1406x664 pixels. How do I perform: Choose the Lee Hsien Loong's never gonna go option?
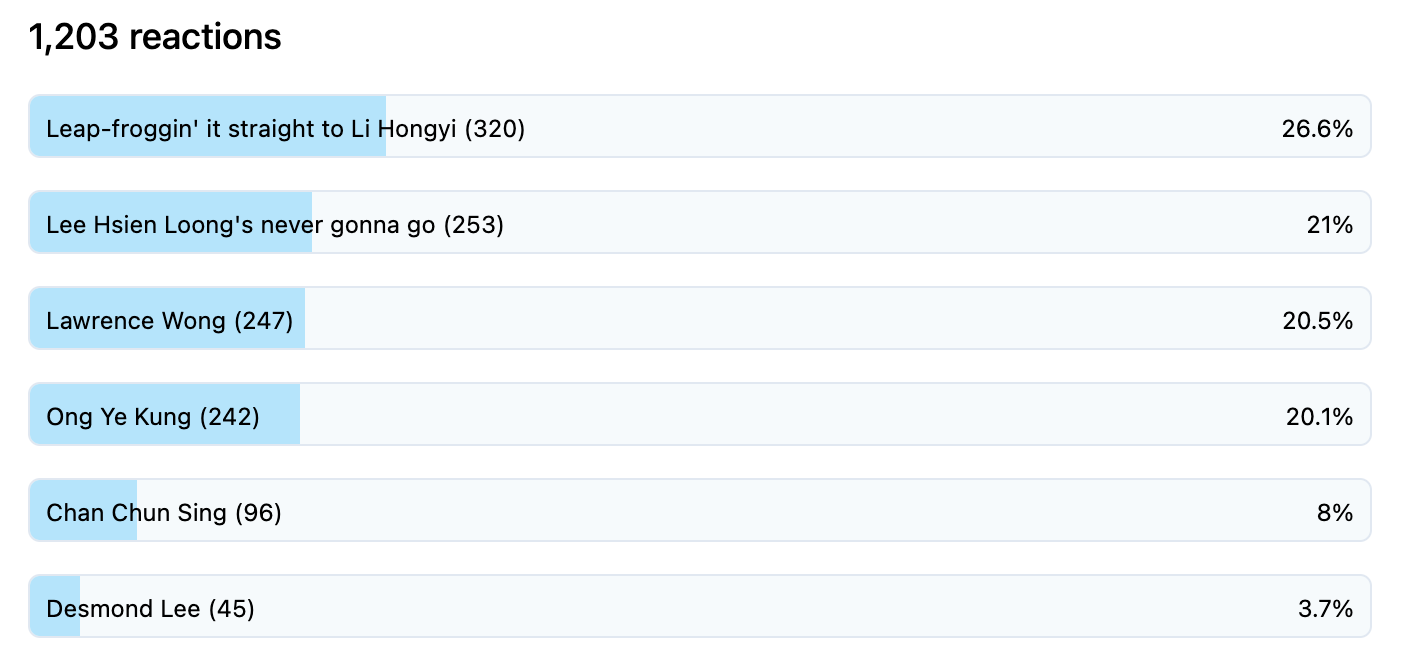(x=700, y=222)
